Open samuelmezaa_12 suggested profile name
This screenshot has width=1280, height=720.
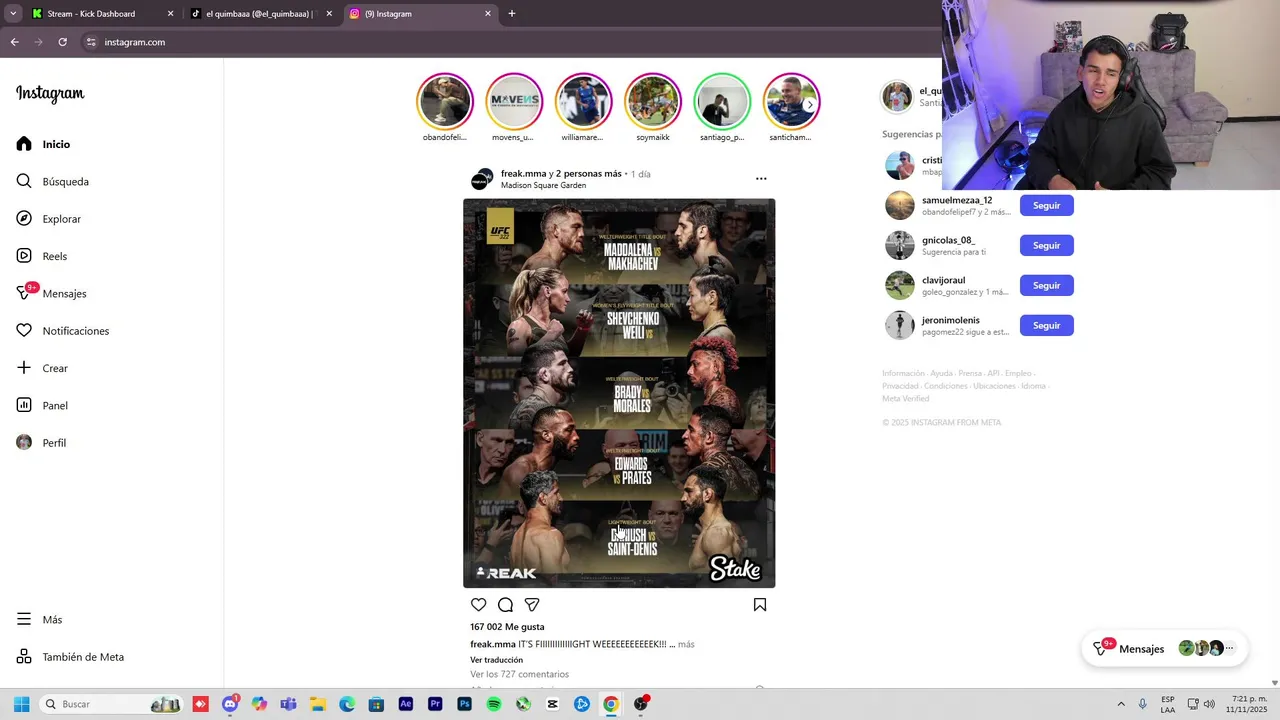957,201
